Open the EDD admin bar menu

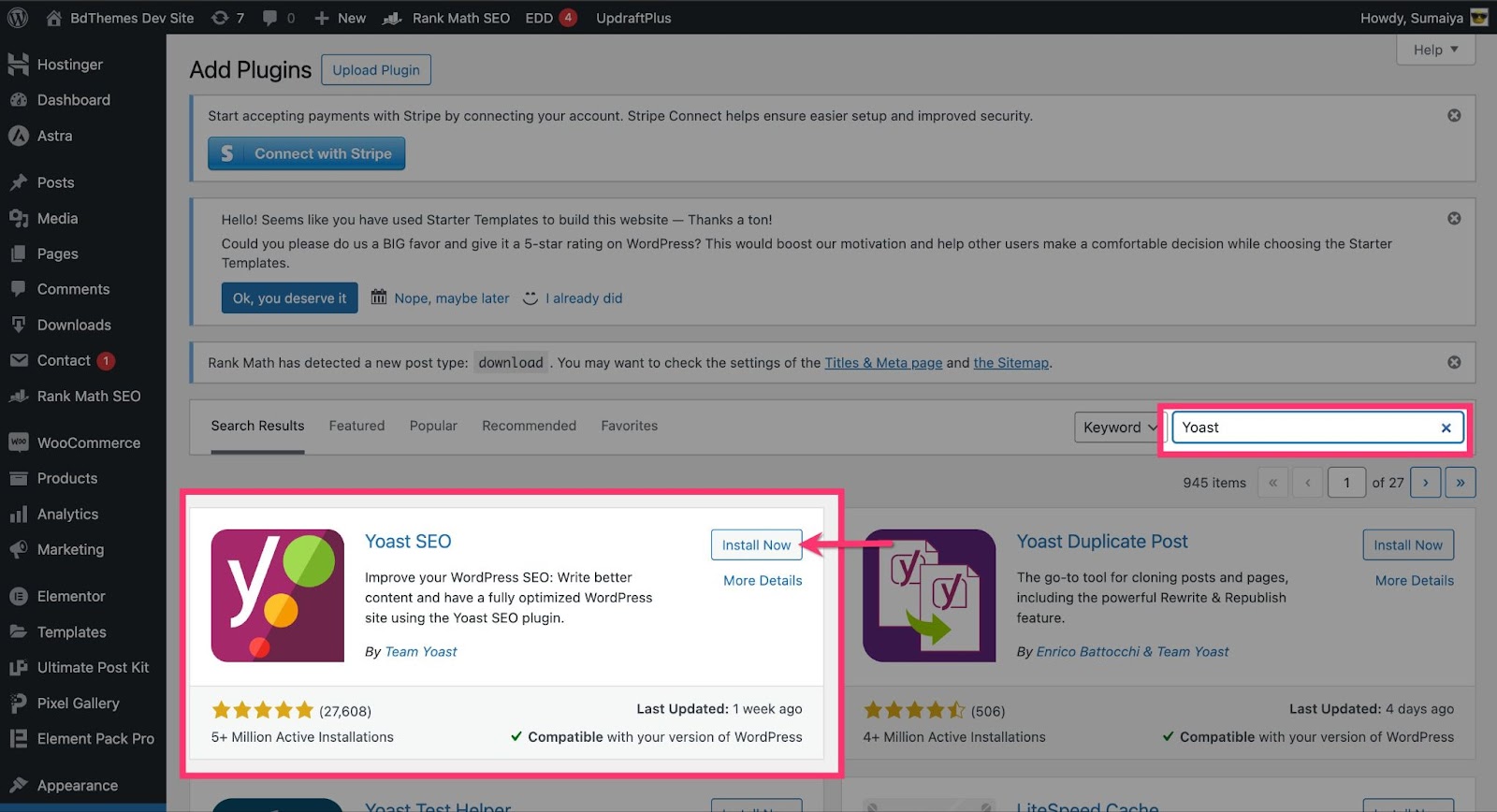tap(551, 18)
